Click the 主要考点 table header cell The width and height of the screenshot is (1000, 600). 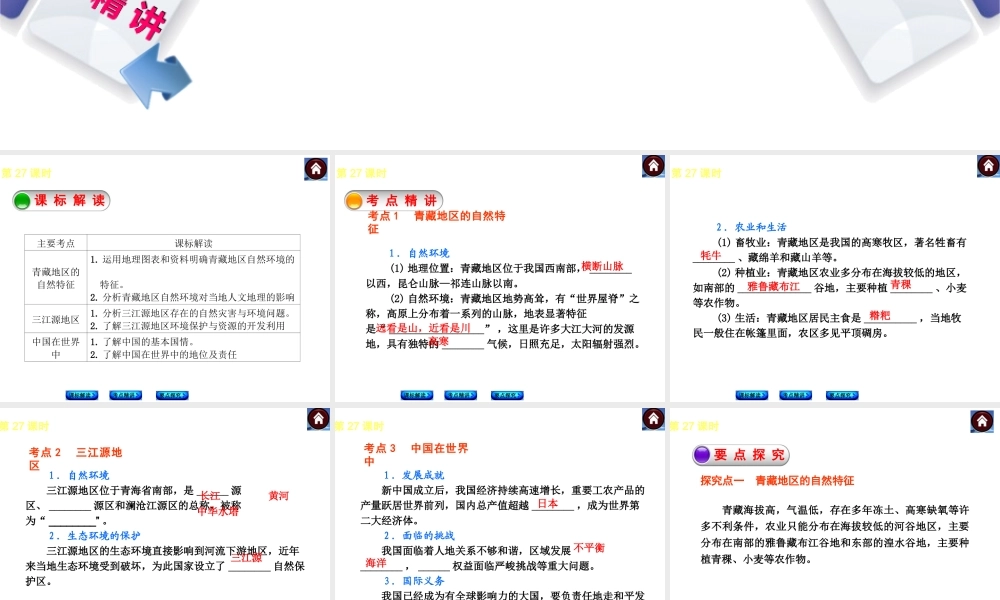55,243
